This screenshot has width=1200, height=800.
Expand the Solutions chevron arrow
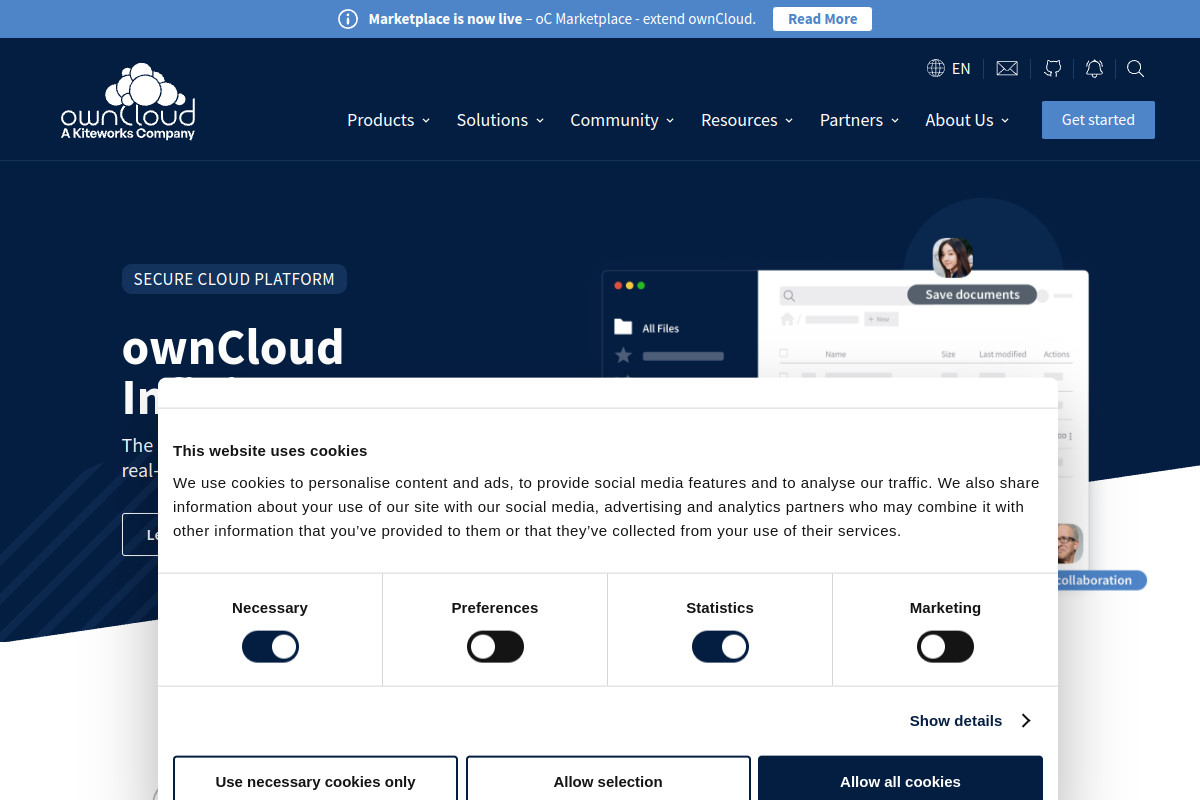tap(540, 121)
